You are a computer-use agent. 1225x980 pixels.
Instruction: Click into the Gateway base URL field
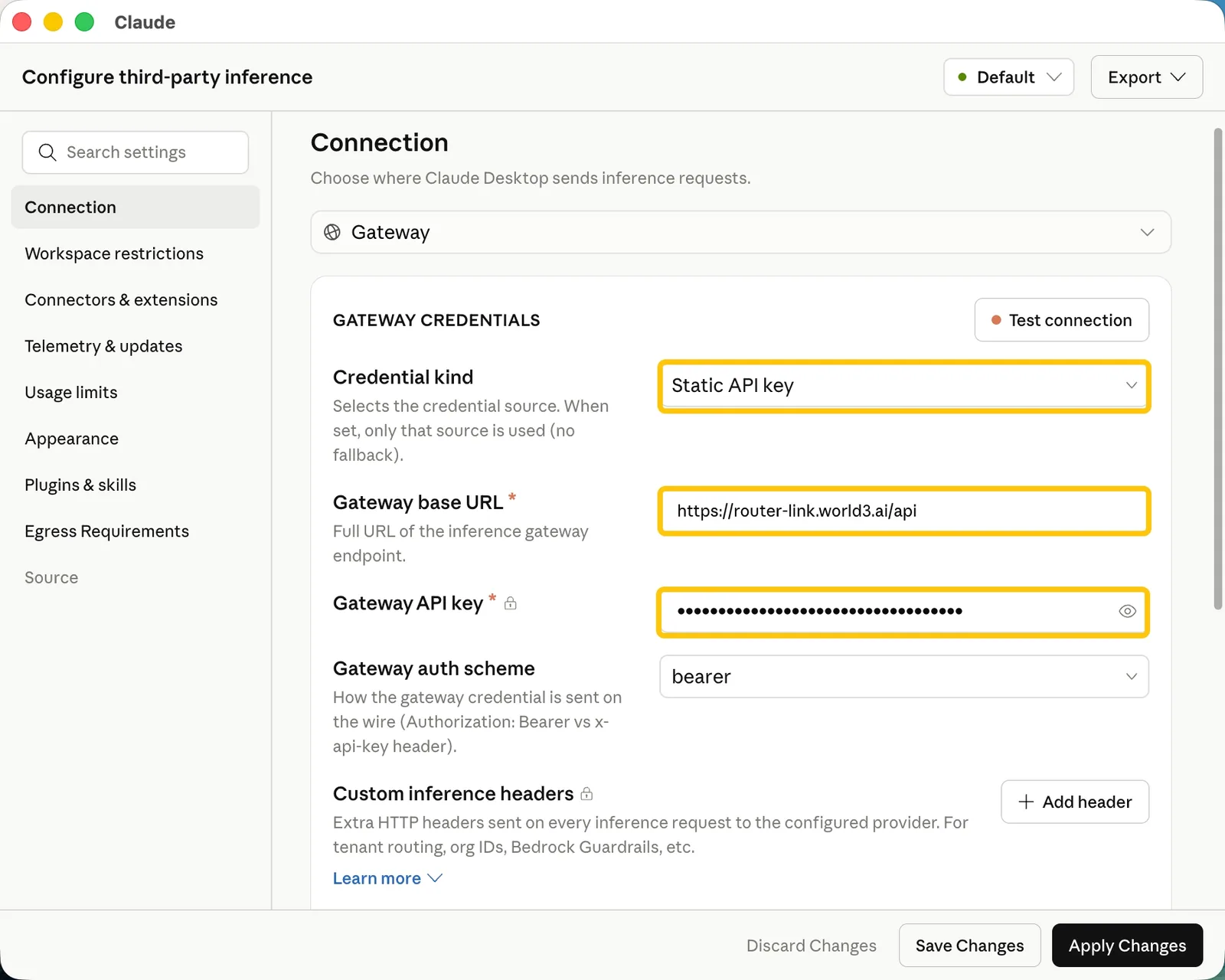903,511
